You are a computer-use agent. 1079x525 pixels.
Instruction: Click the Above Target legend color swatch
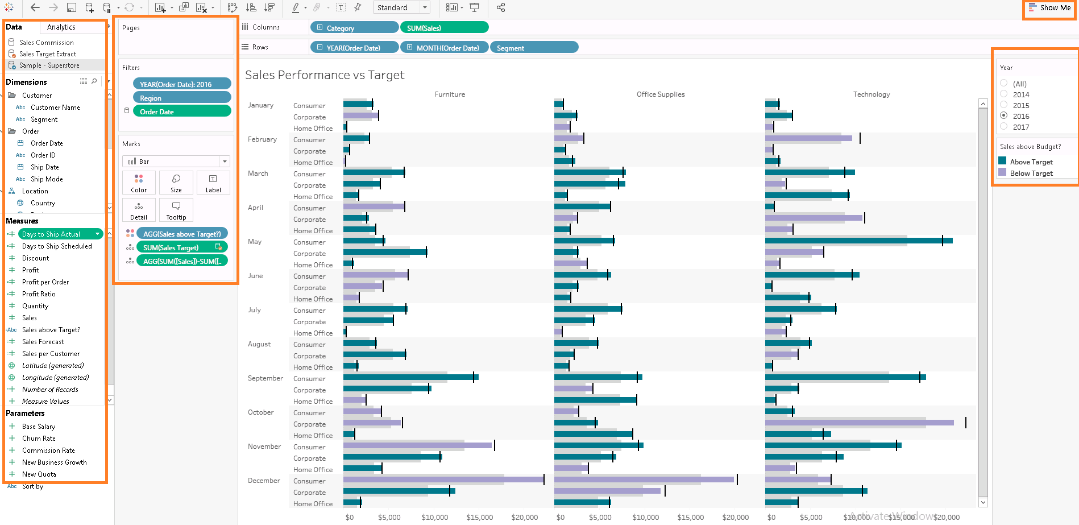pos(1003,161)
